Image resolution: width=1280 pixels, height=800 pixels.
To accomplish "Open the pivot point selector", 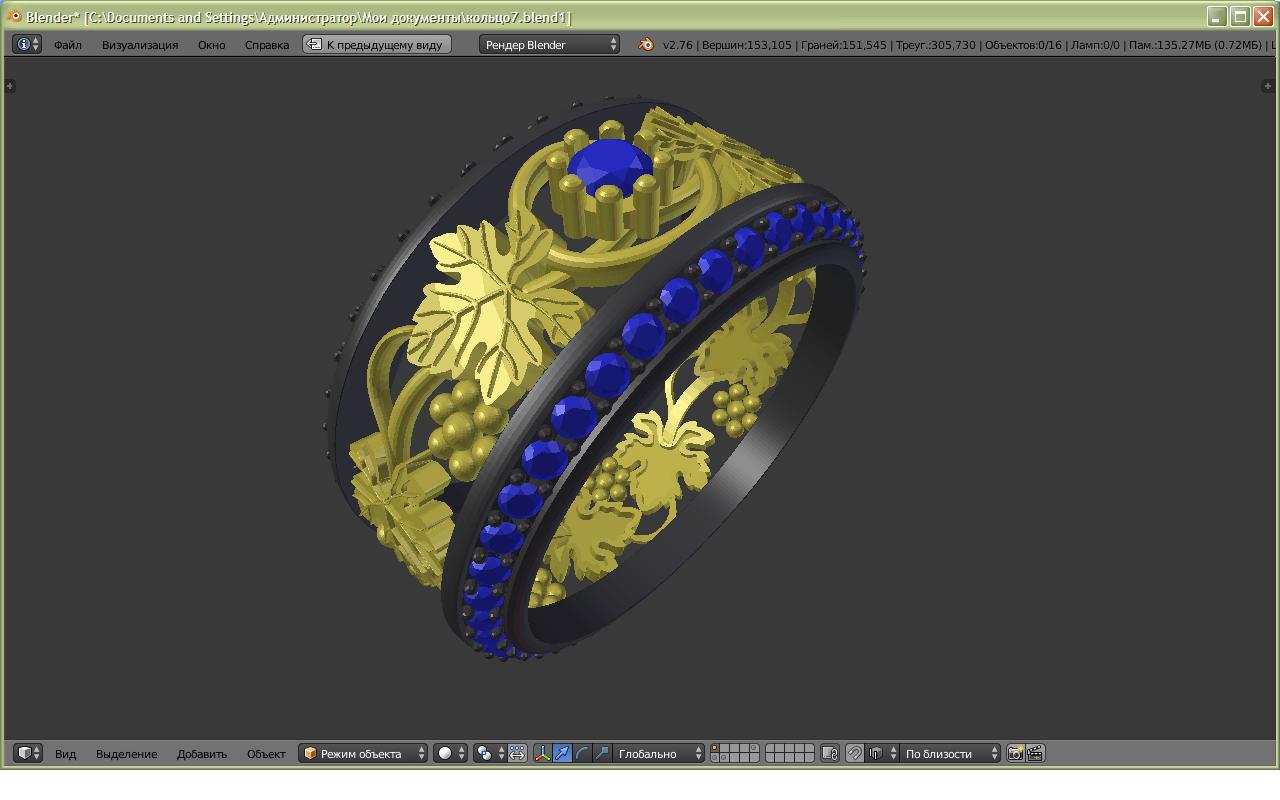I will (489, 753).
